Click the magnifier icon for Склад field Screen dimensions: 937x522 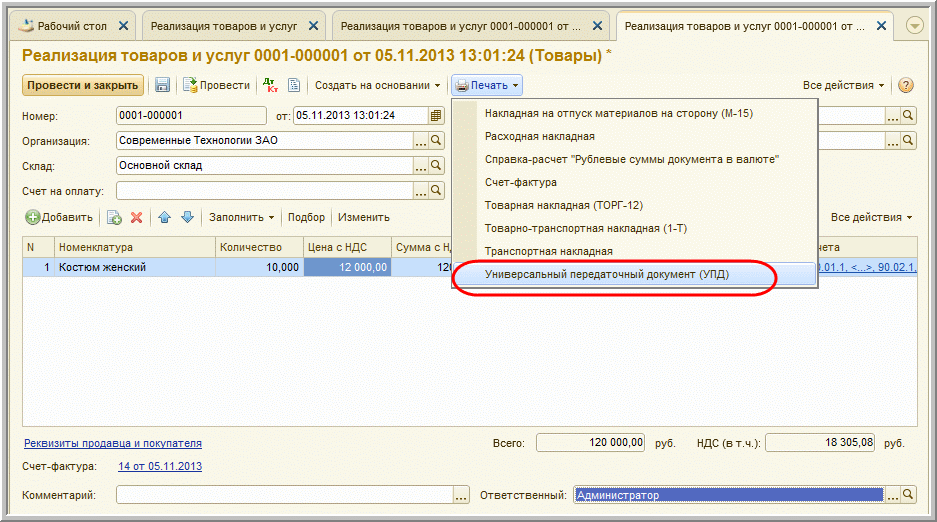436,165
